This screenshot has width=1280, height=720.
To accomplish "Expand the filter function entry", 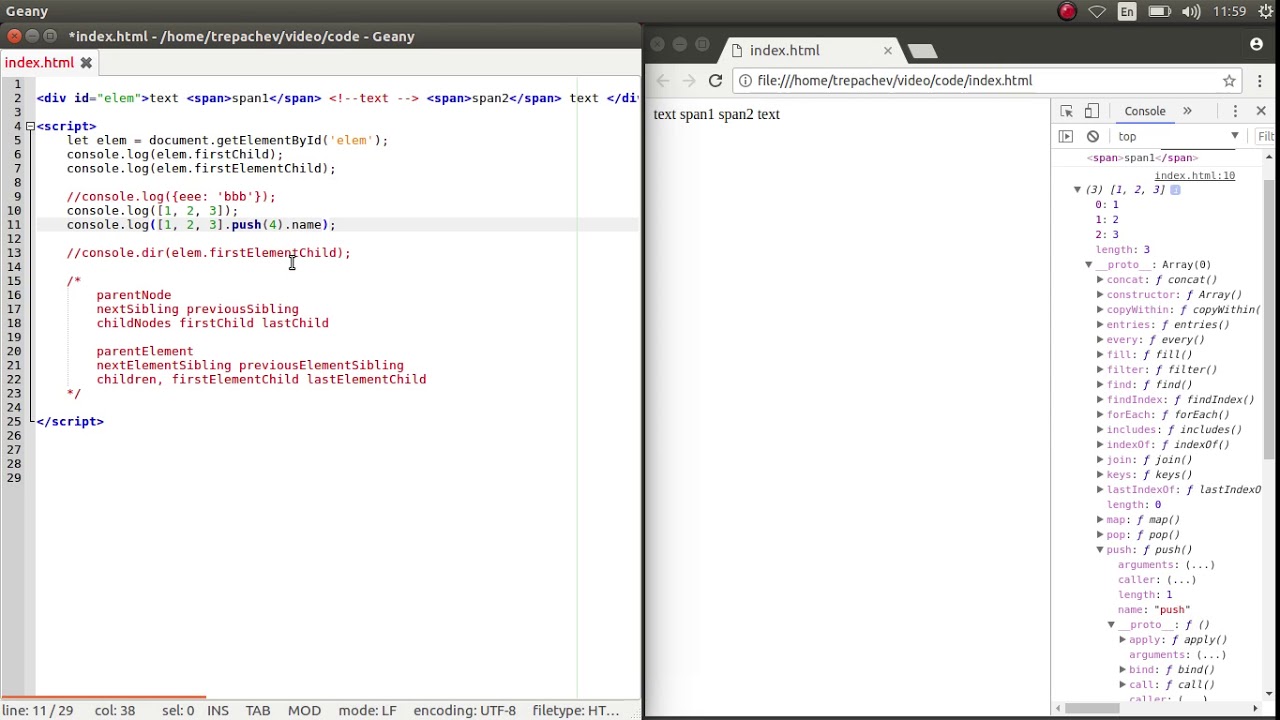I will [x=1100, y=370].
